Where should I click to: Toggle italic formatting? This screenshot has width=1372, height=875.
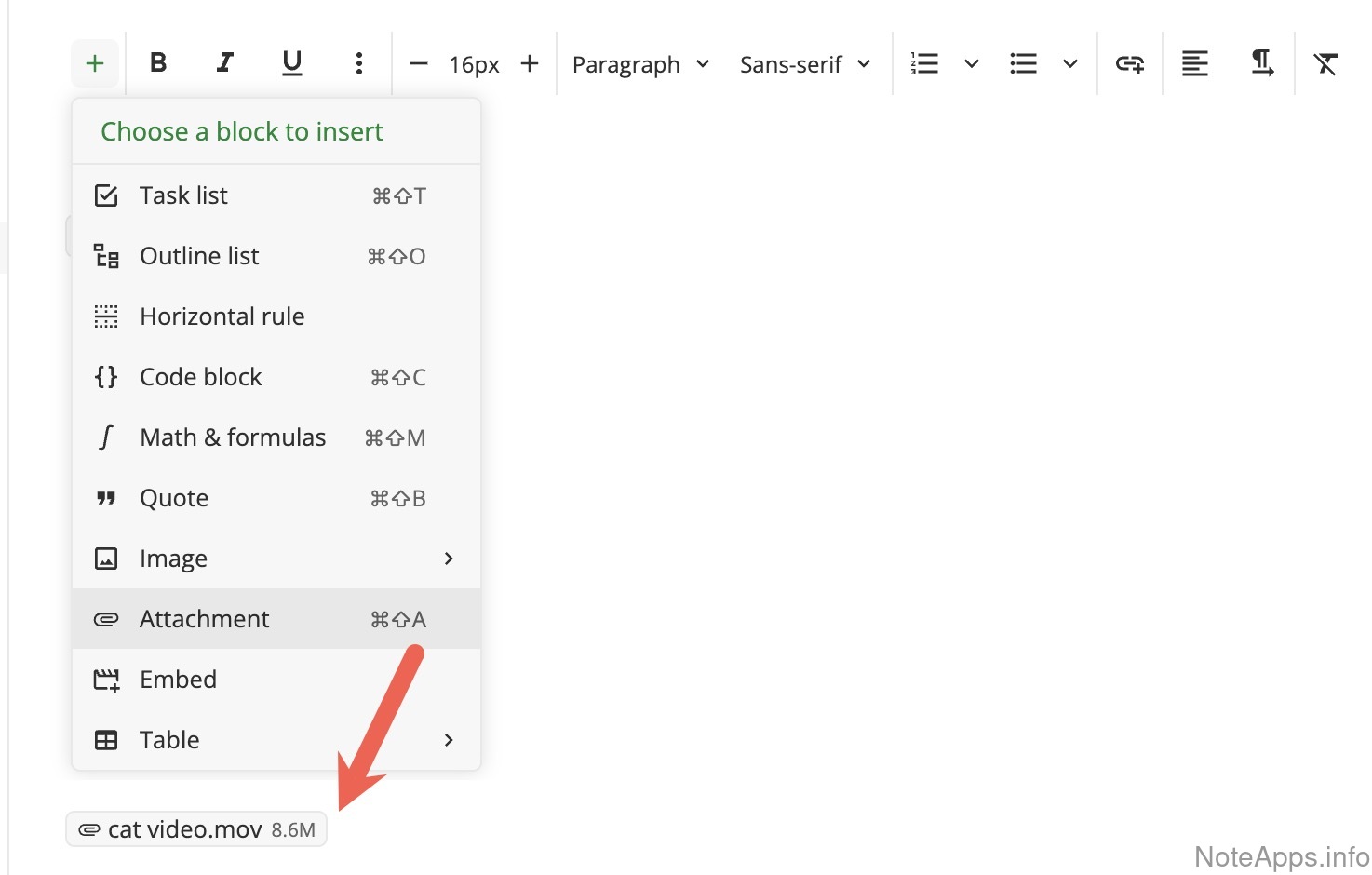pos(224,63)
